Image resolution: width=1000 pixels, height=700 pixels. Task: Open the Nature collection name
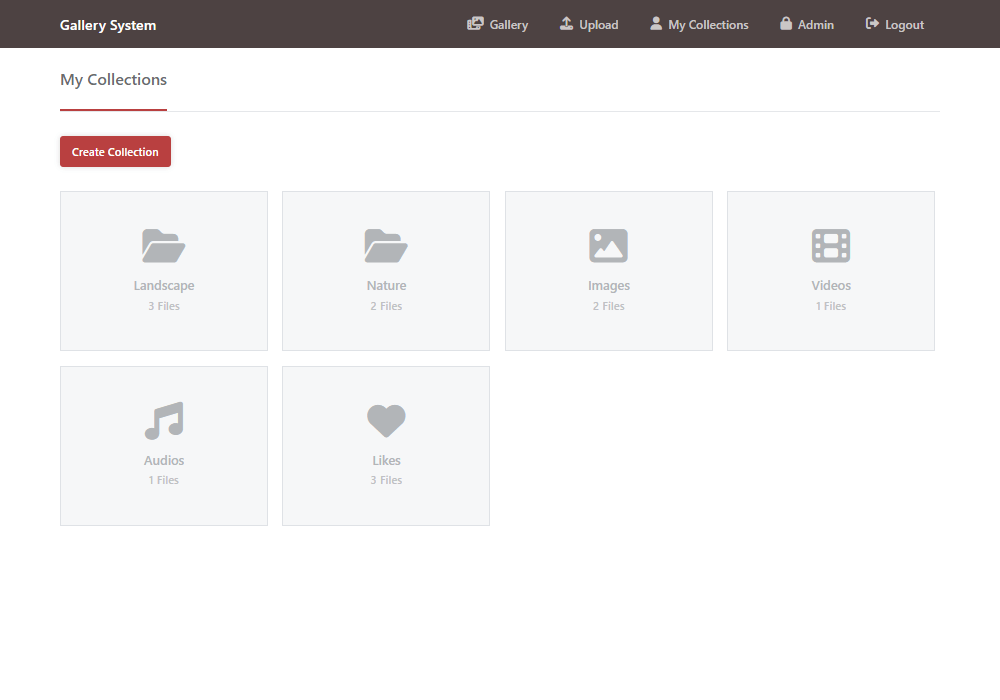[x=386, y=286]
